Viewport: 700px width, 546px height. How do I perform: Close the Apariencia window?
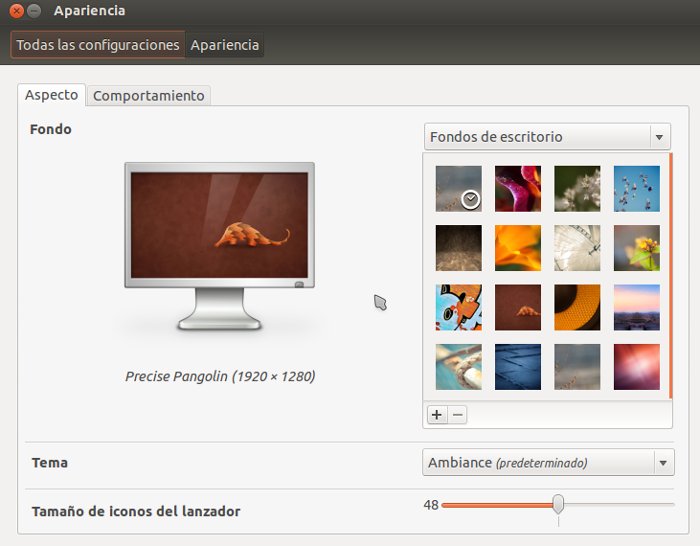coord(16,11)
